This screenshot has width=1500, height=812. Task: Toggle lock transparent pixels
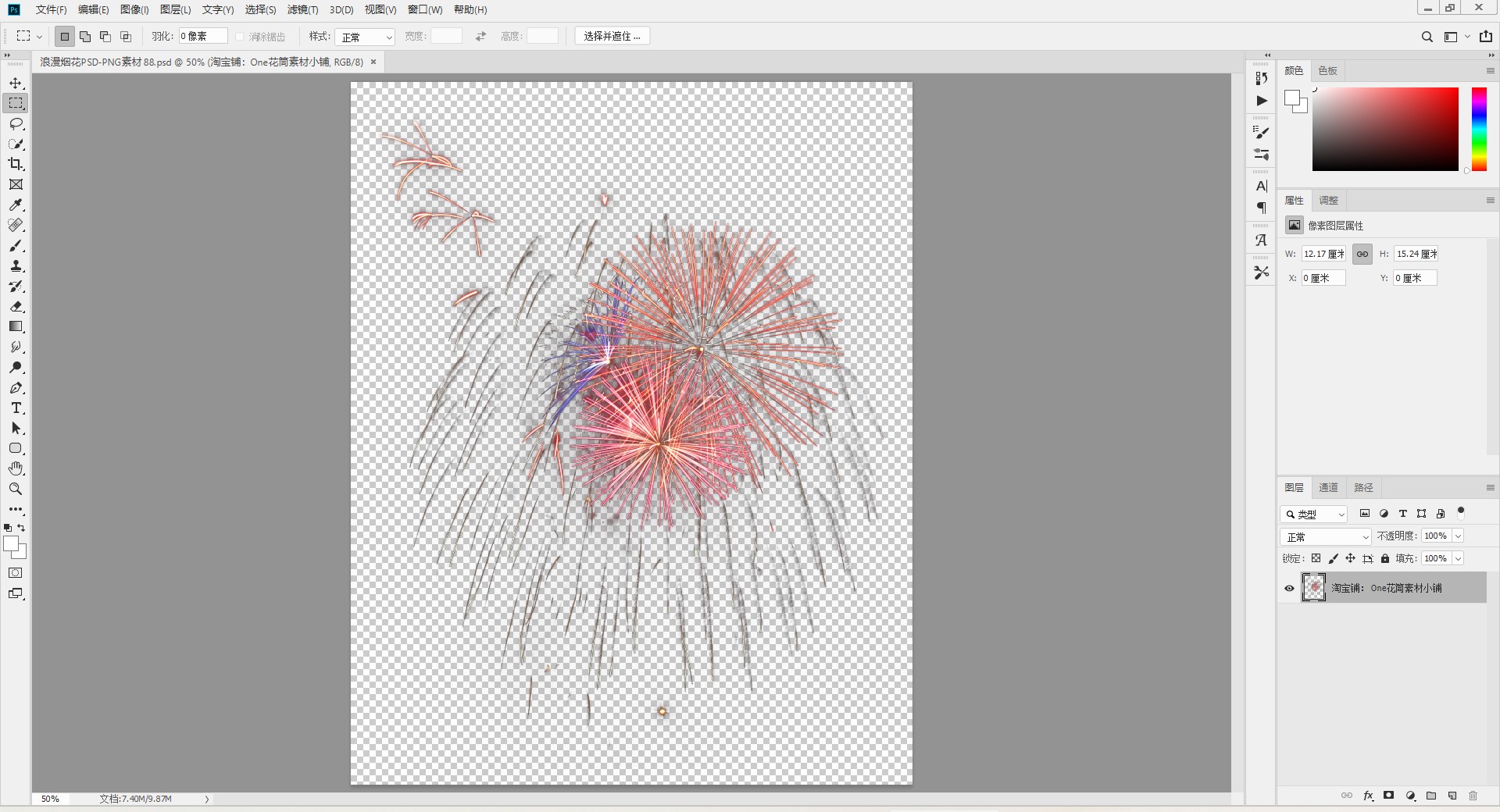(x=1316, y=558)
